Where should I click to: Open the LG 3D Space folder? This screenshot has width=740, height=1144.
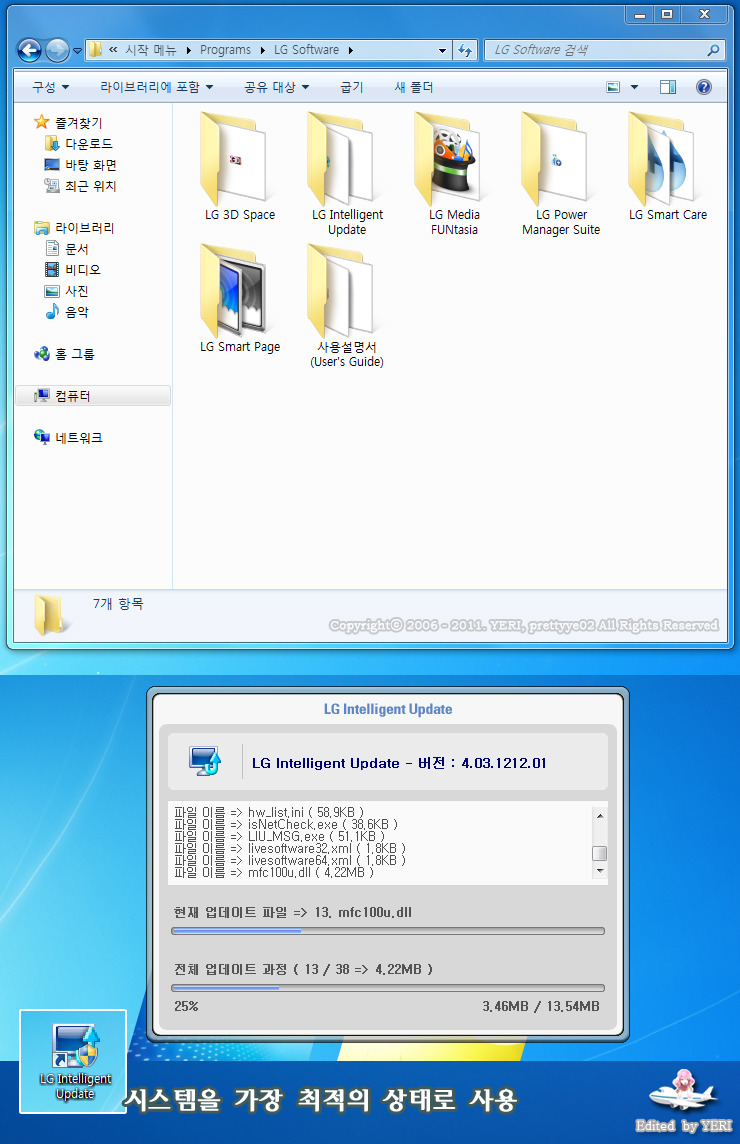[239, 166]
